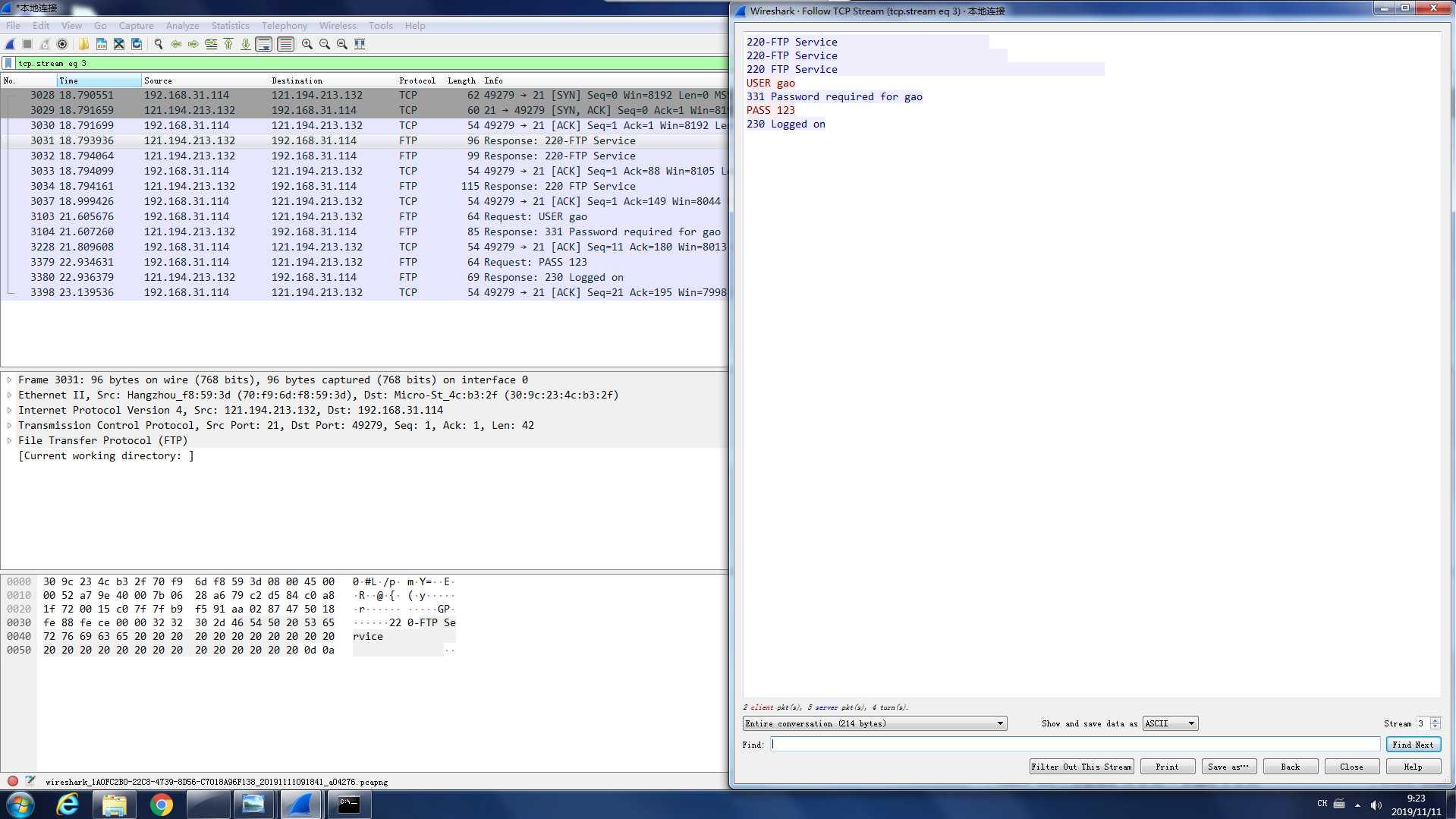
Task: Click the Reload this file icon
Action: coord(137,44)
